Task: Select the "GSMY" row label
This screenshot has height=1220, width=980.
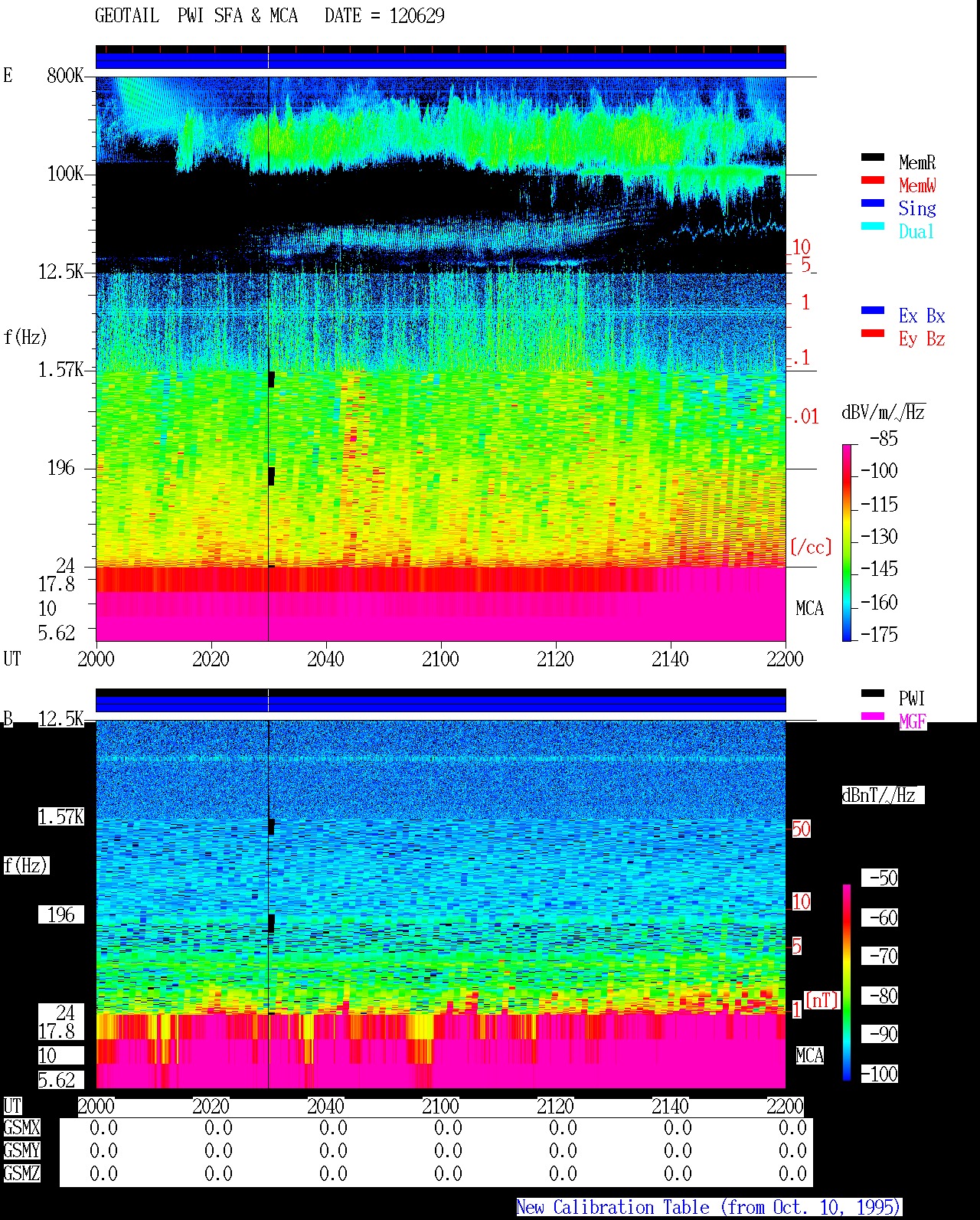Action: pos(21,1151)
